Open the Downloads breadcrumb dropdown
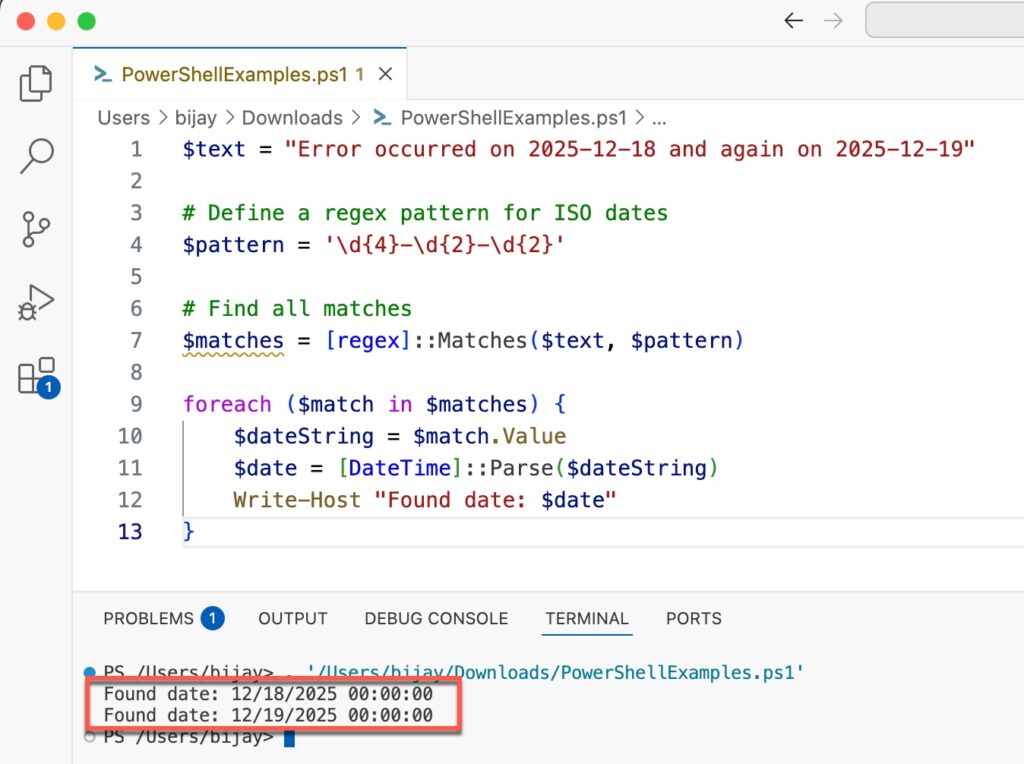The width and height of the screenshot is (1024, 764). tap(292, 118)
